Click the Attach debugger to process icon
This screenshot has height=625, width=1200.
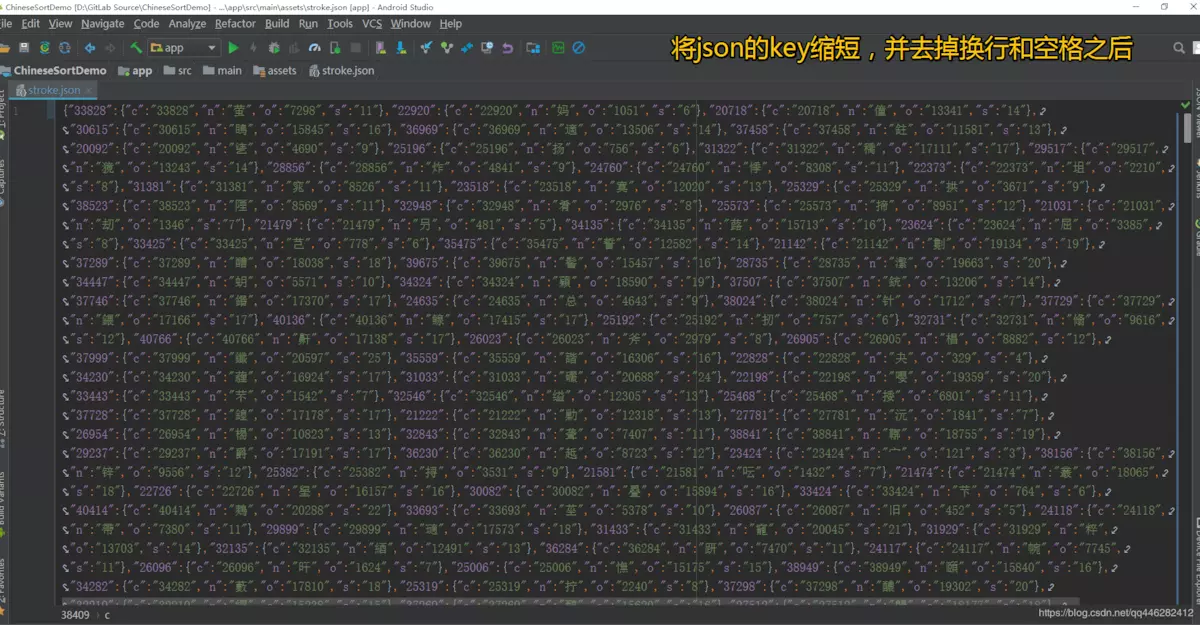[x=335, y=47]
